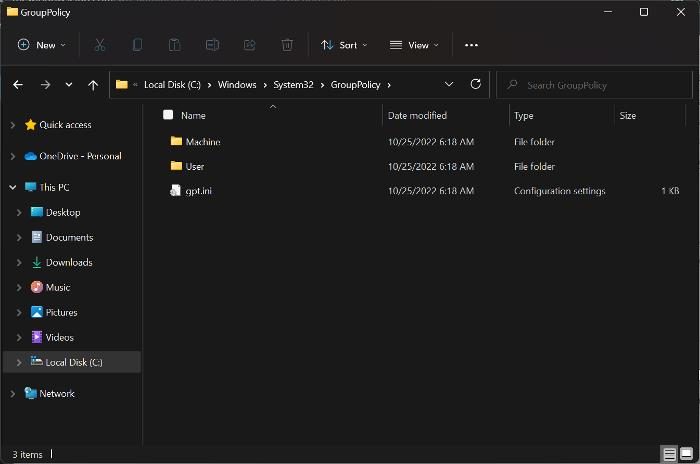The width and height of the screenshot is (700, 464).
Task: Click the Share icon in toolbar
Action: coord(250,45)
